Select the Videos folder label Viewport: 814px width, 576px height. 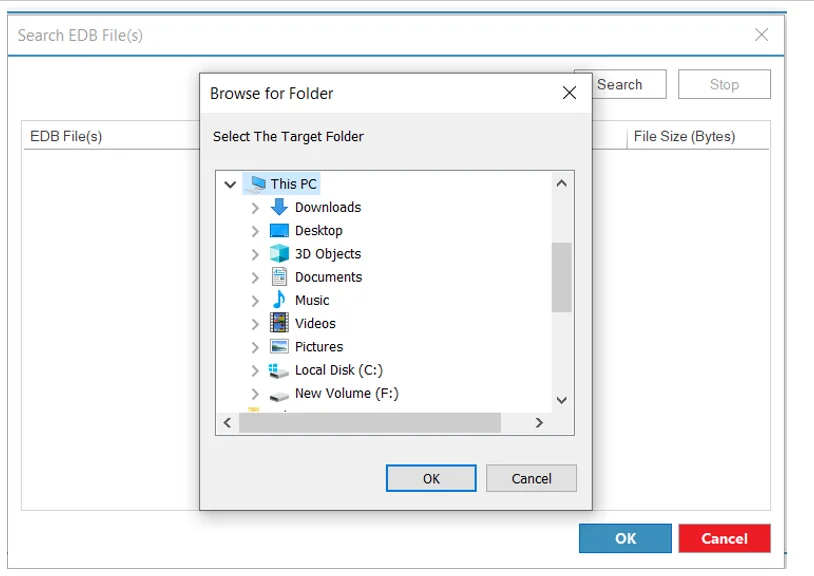point(315,323)
